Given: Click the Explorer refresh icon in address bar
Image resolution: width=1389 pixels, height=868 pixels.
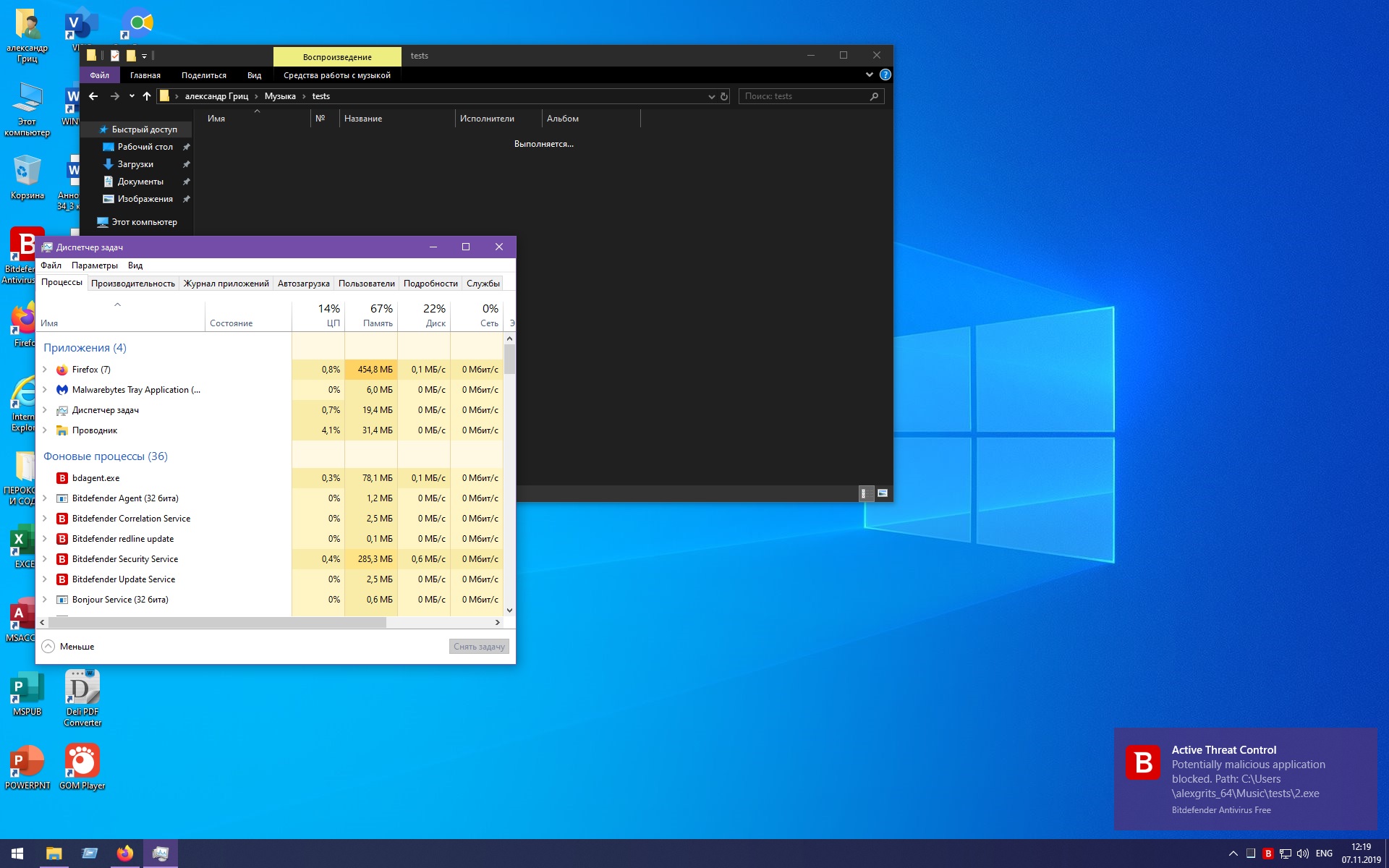Looking at the screenshot, I should (x=724, y=96).
